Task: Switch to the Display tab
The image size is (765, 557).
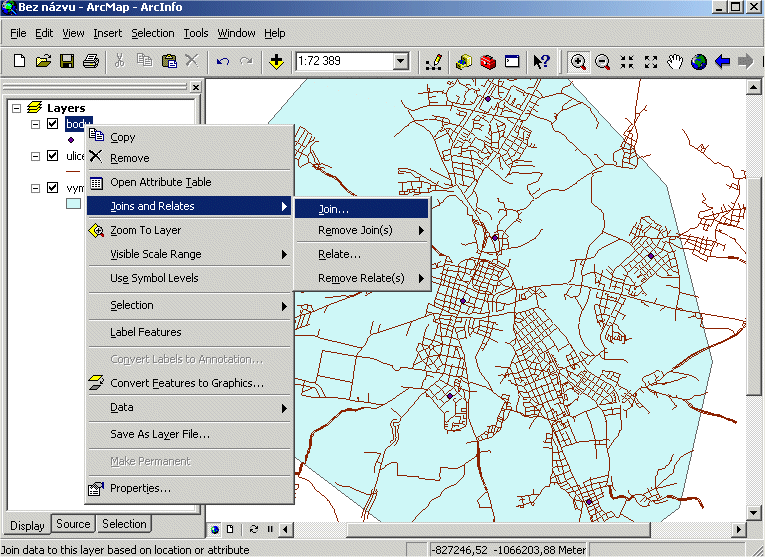Action: pos(27,525)
